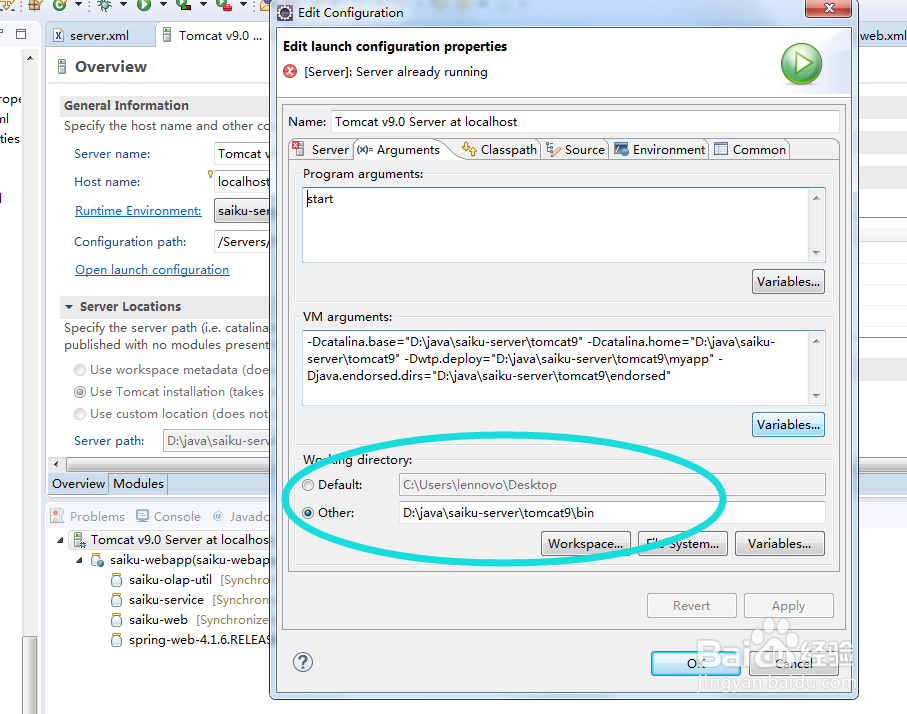Open the Problems view tab
This screenshot has height=714, width=907.
(88, 516)
